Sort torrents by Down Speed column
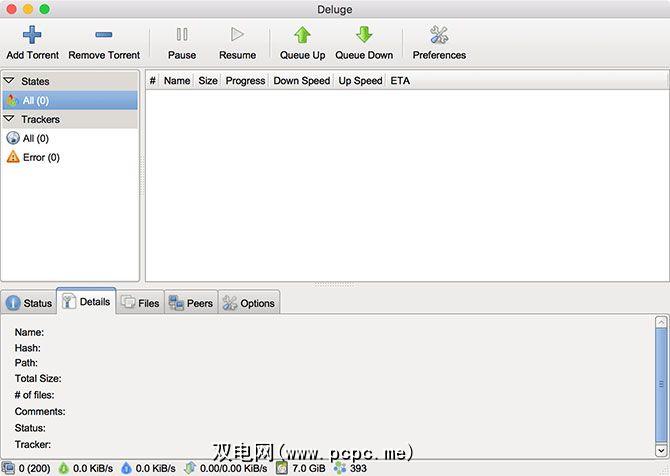Viewport: 670px width, 476px height. pos(302,80)
